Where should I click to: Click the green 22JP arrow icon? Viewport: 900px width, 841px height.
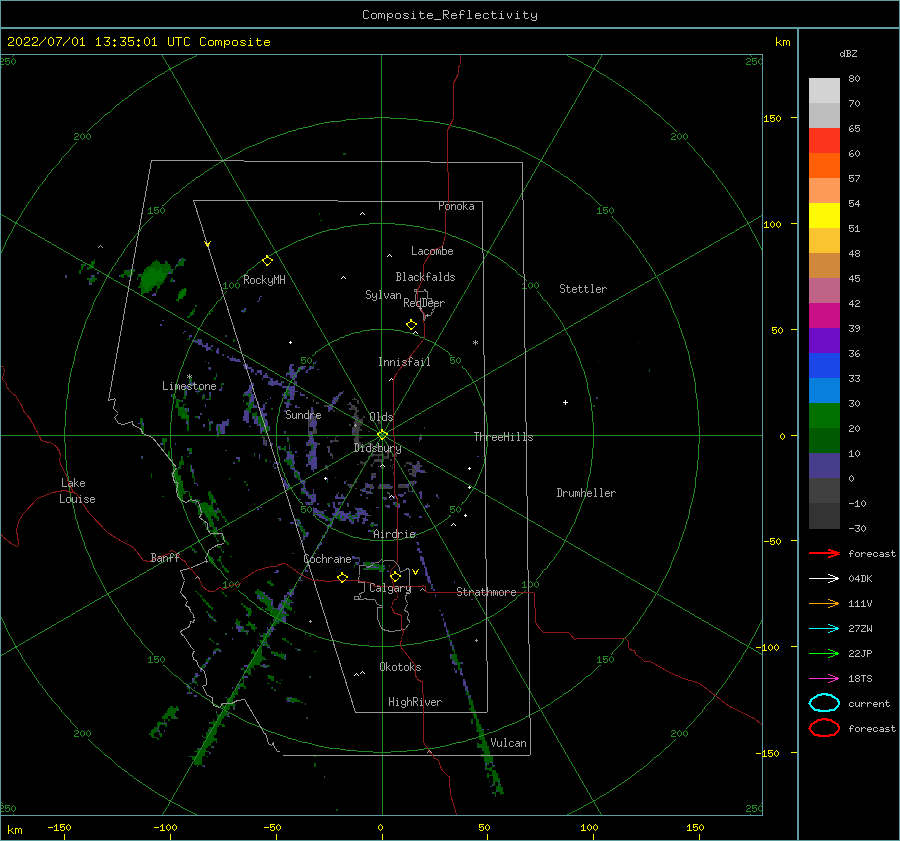[824, 653]
